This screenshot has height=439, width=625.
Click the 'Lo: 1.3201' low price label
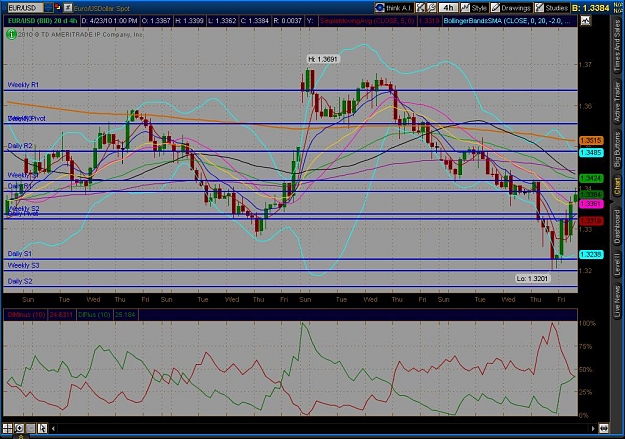(532, 278)
